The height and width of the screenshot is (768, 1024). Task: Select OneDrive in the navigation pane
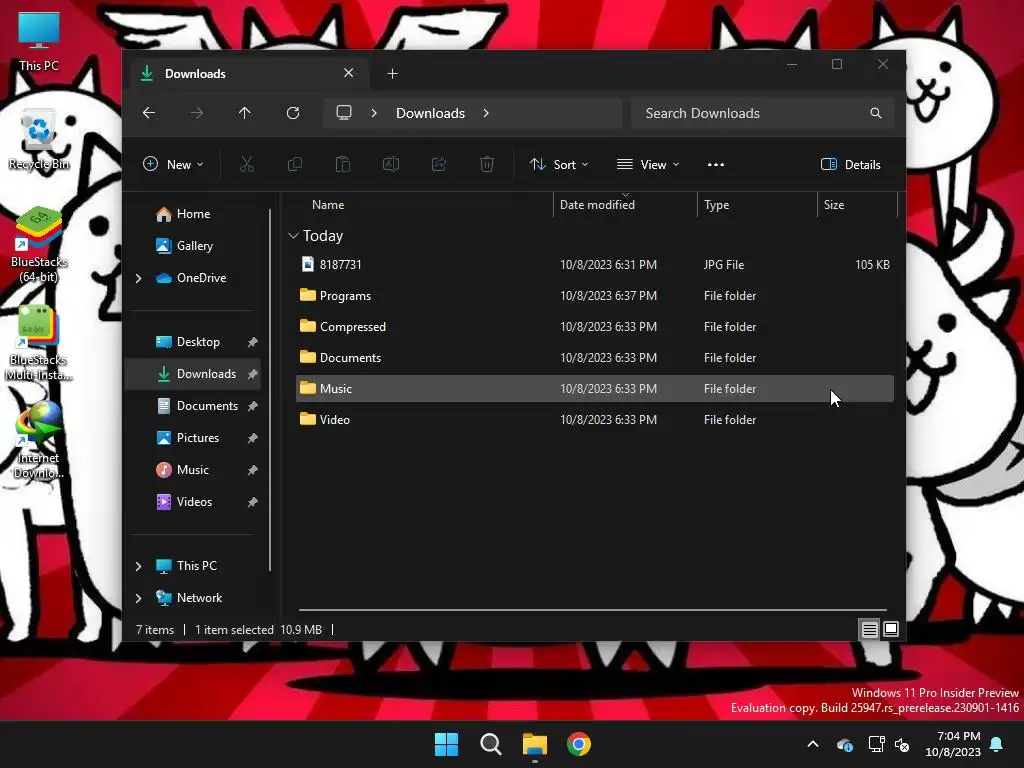pyautogui.click(x=201, y=278)
